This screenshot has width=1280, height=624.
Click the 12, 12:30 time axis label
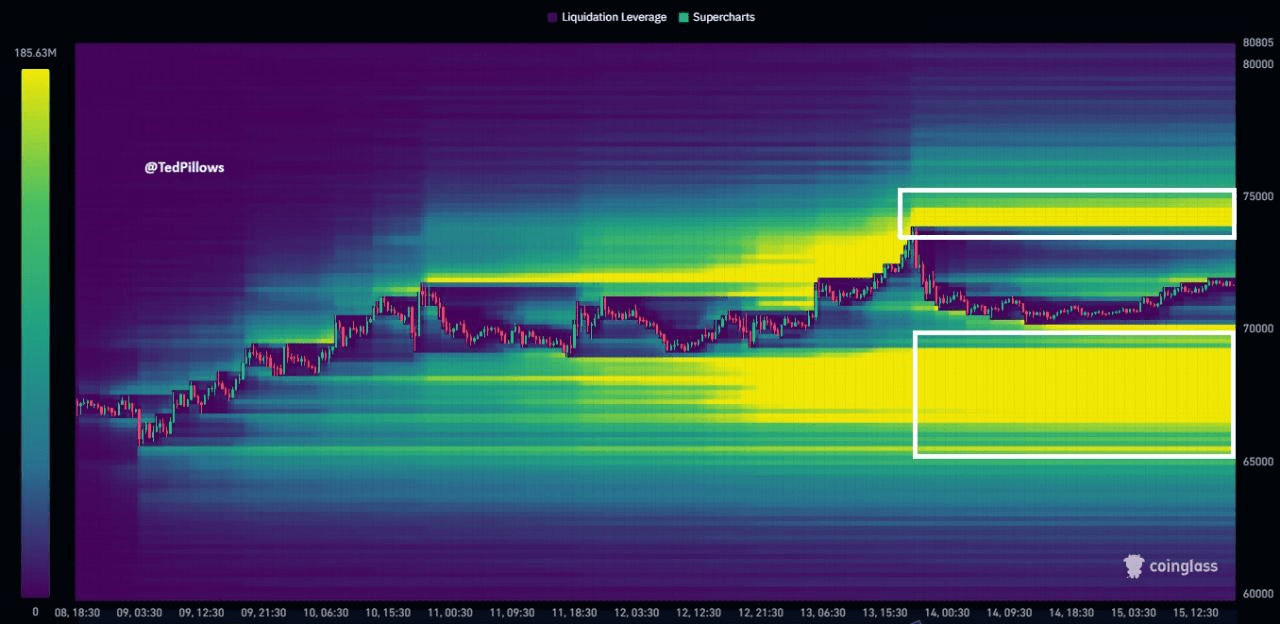(x=700, y=612)
